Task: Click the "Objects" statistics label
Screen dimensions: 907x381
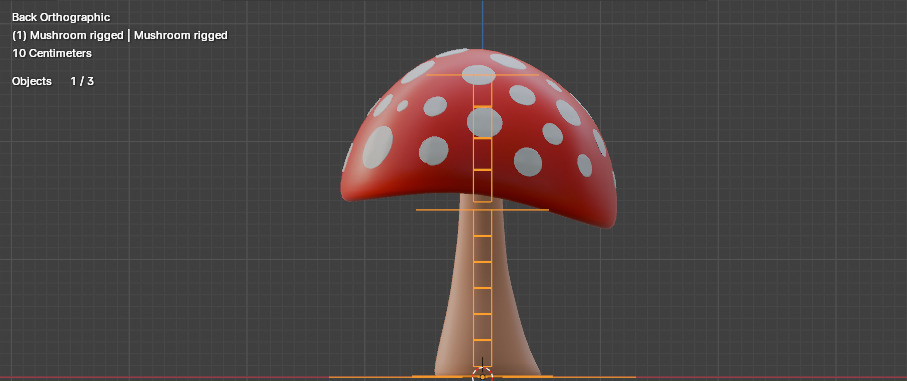Action: [32, 82]
